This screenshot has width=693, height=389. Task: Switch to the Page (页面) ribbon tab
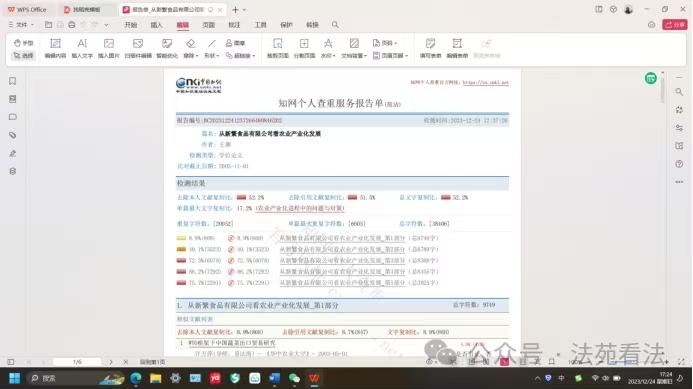(209, 25)
